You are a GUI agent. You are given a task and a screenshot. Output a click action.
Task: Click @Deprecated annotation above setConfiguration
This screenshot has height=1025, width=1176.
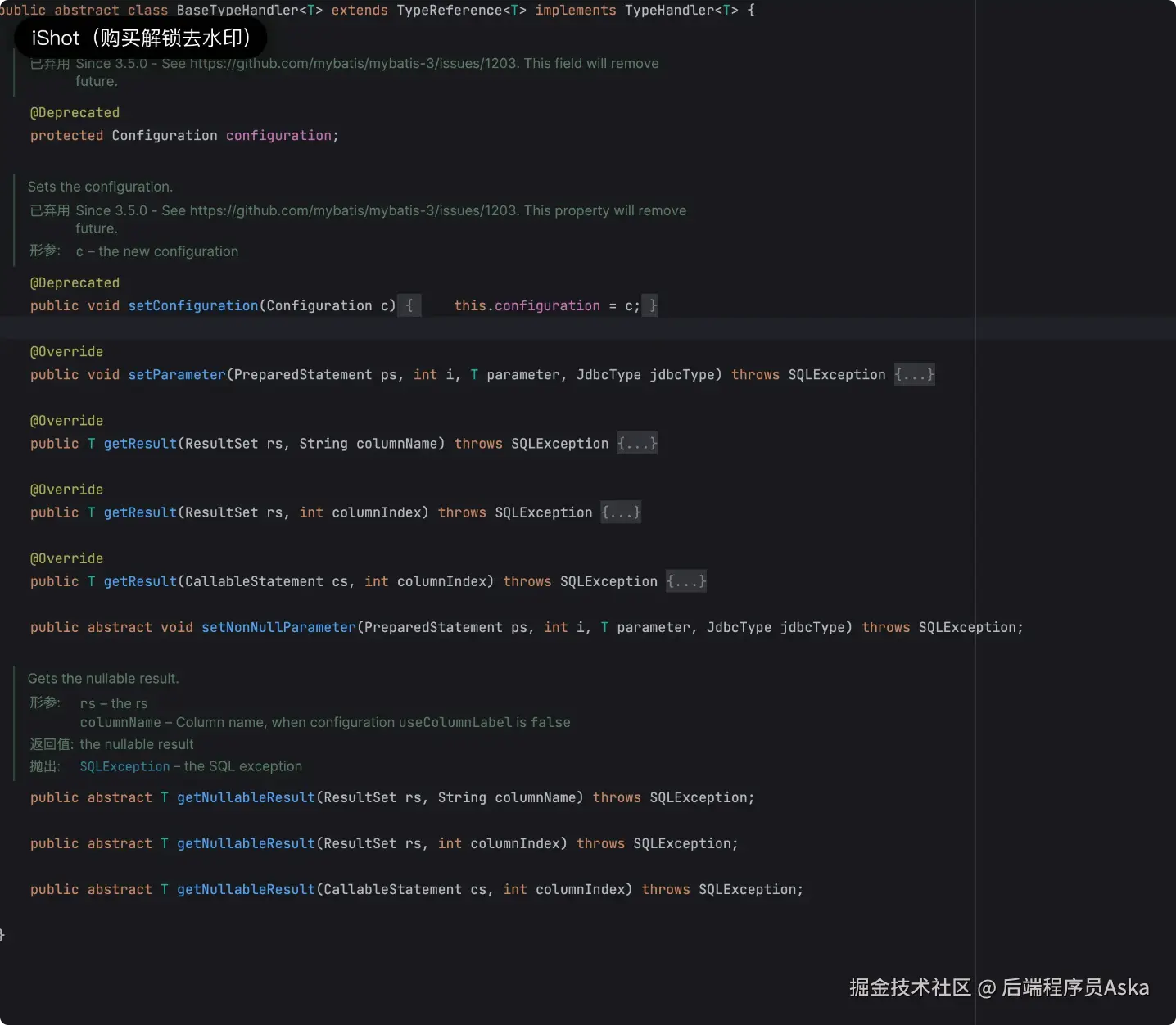pos(75,283)
